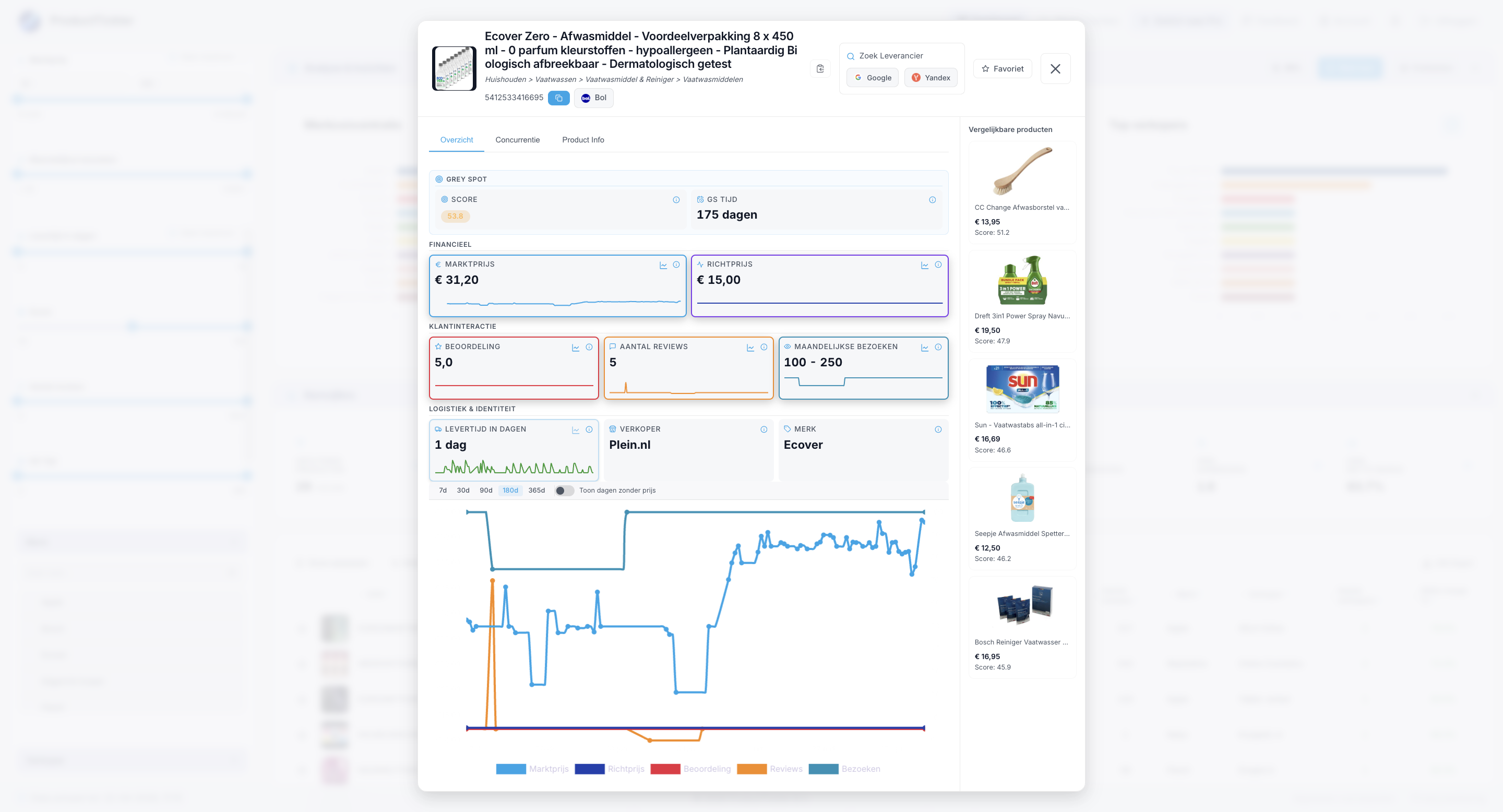1503x812 pixels.
Task: Click the '100 - 250' monthly visits value
Action: (814, 362)
